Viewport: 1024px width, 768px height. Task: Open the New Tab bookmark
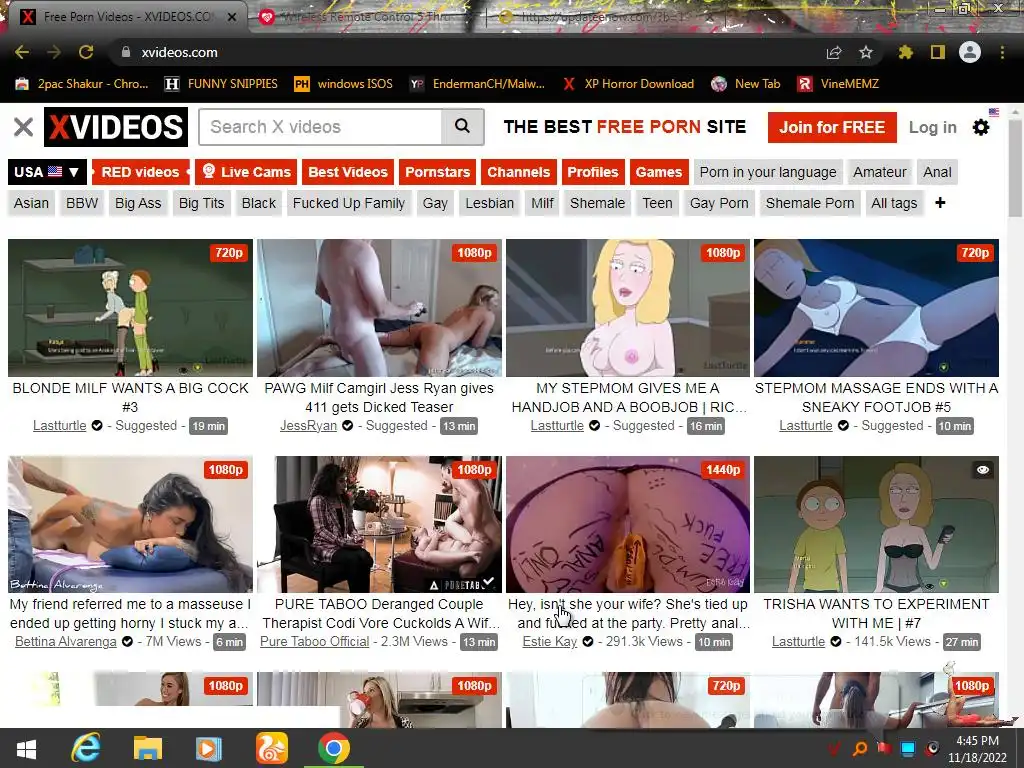coord(746,84)
